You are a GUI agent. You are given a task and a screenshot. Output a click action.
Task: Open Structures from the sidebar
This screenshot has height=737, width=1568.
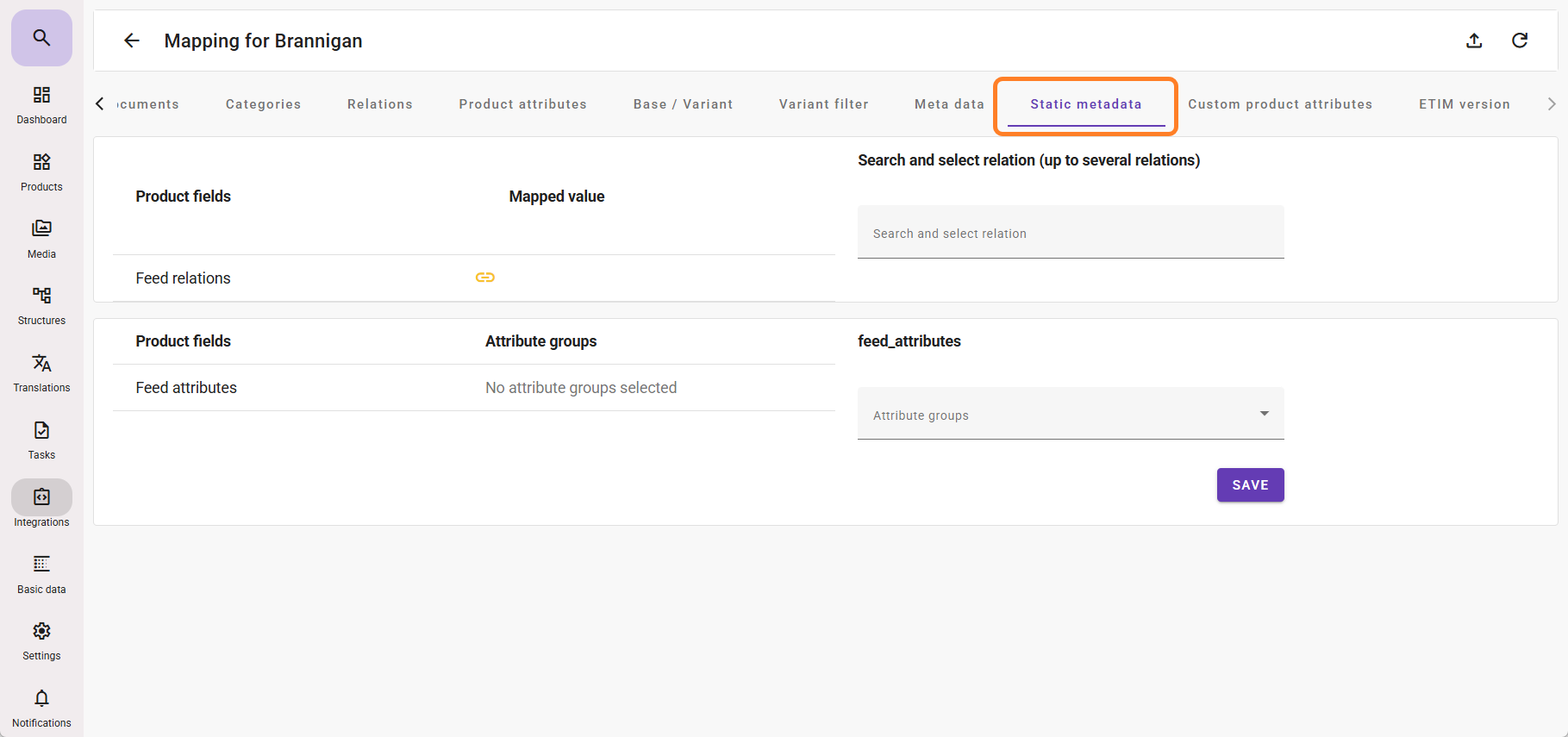[41, 305]
